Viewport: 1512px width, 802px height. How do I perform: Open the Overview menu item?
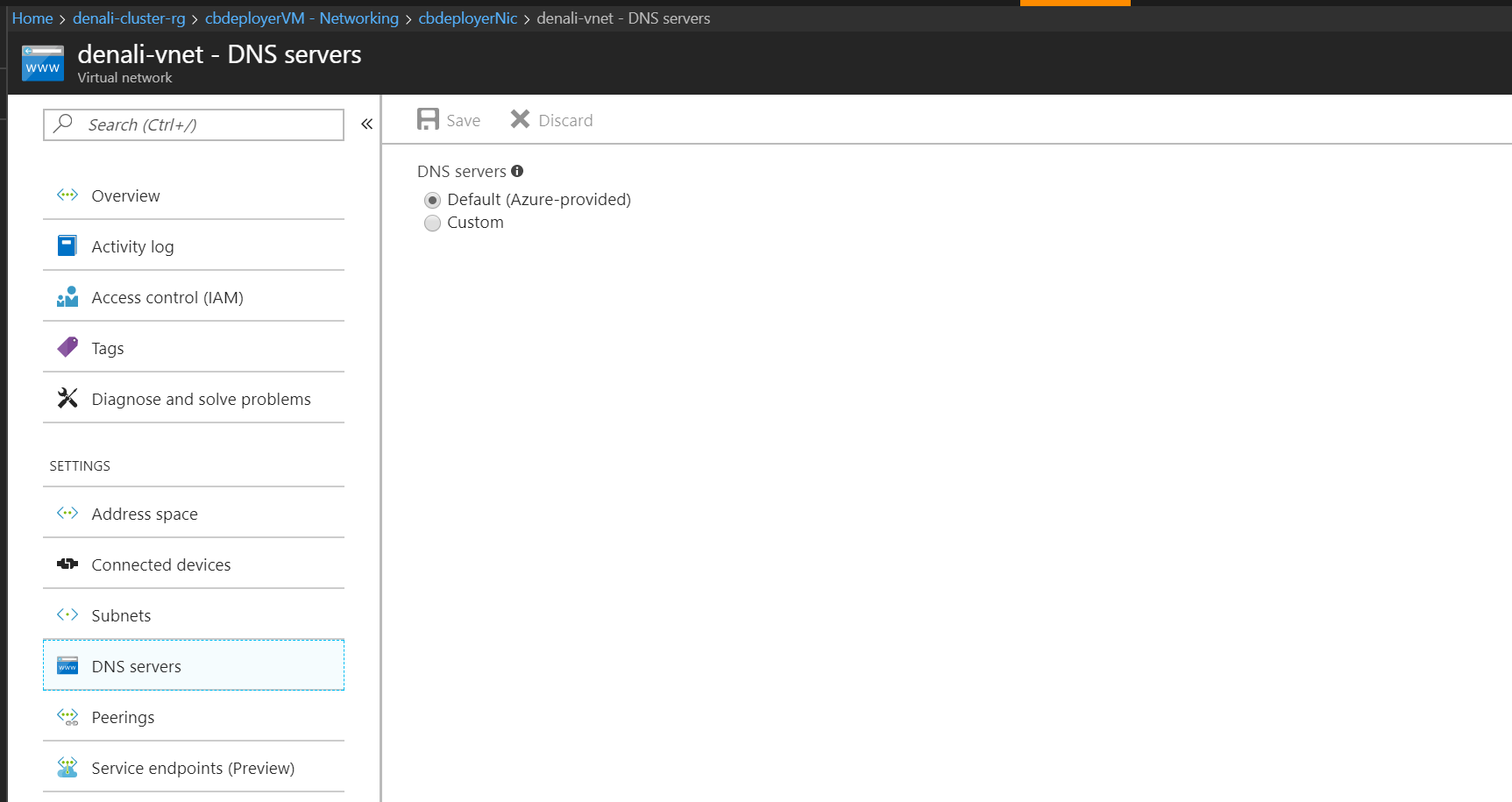click(x=194, y=195)
